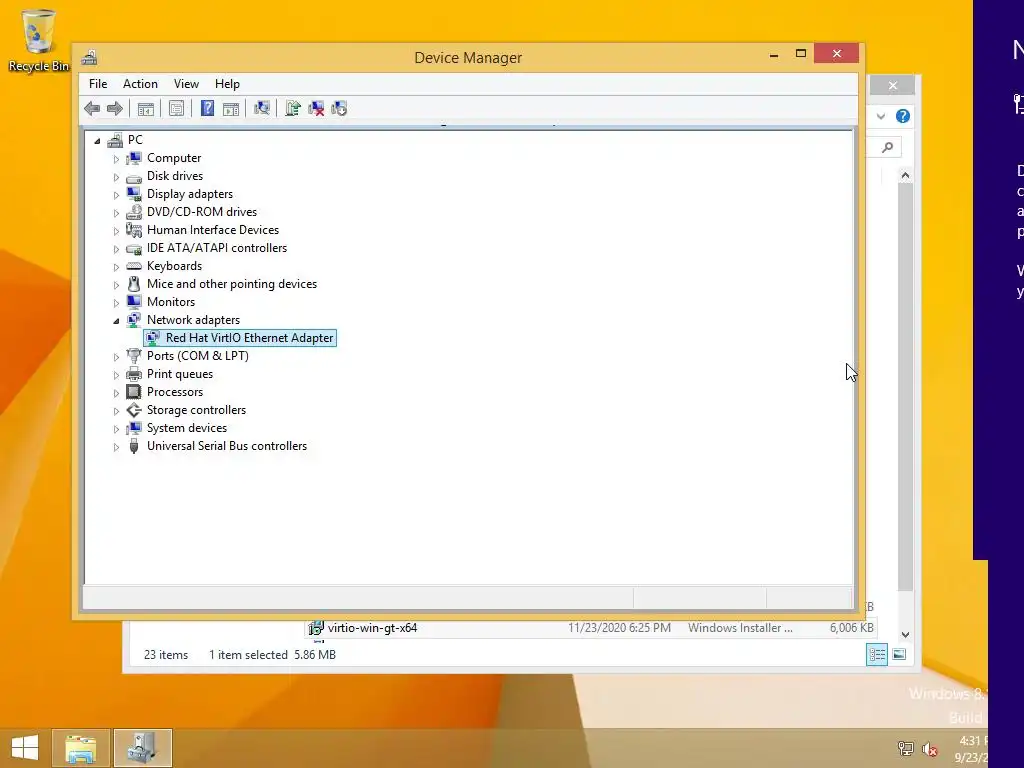
Task: Click the Explorer scrollbar down arrow
Action: tap(905, 634)
